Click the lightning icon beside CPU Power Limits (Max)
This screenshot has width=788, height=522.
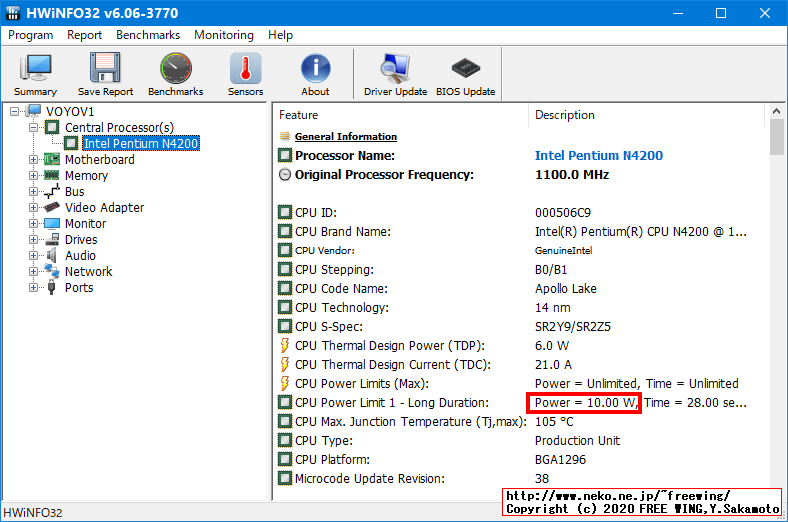(285, 384)
